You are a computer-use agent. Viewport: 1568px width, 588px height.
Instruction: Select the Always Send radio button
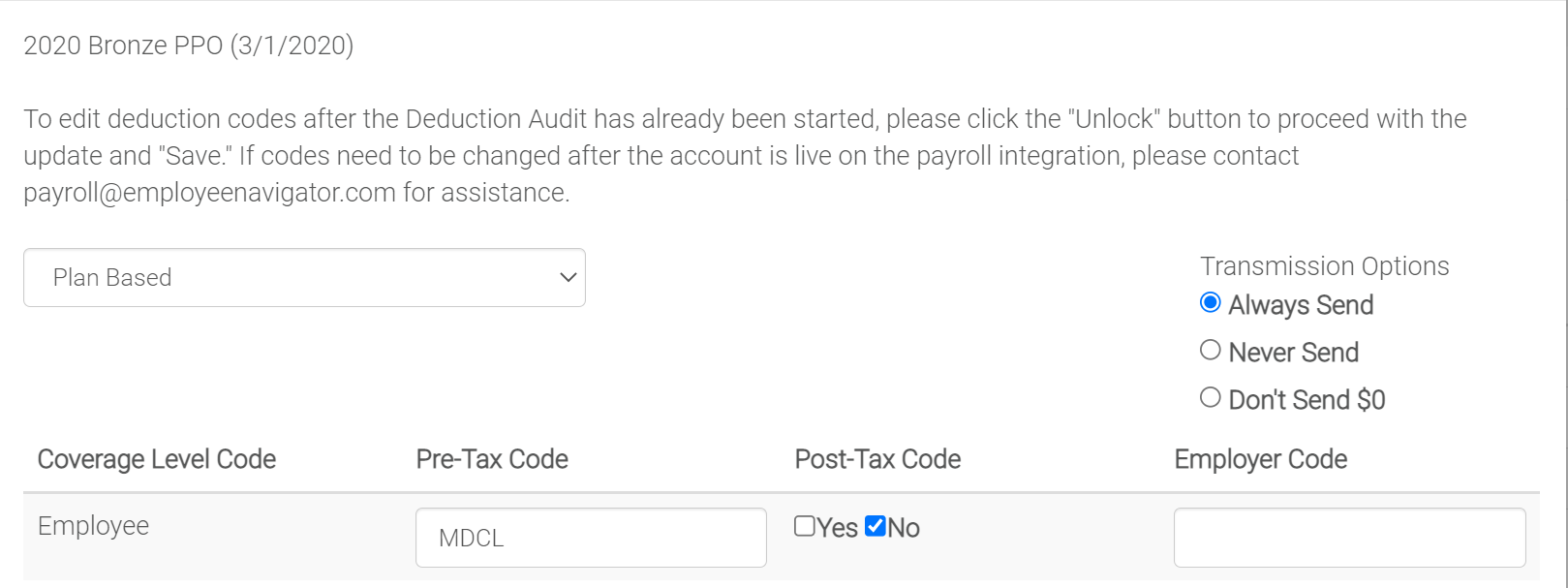1210,303
